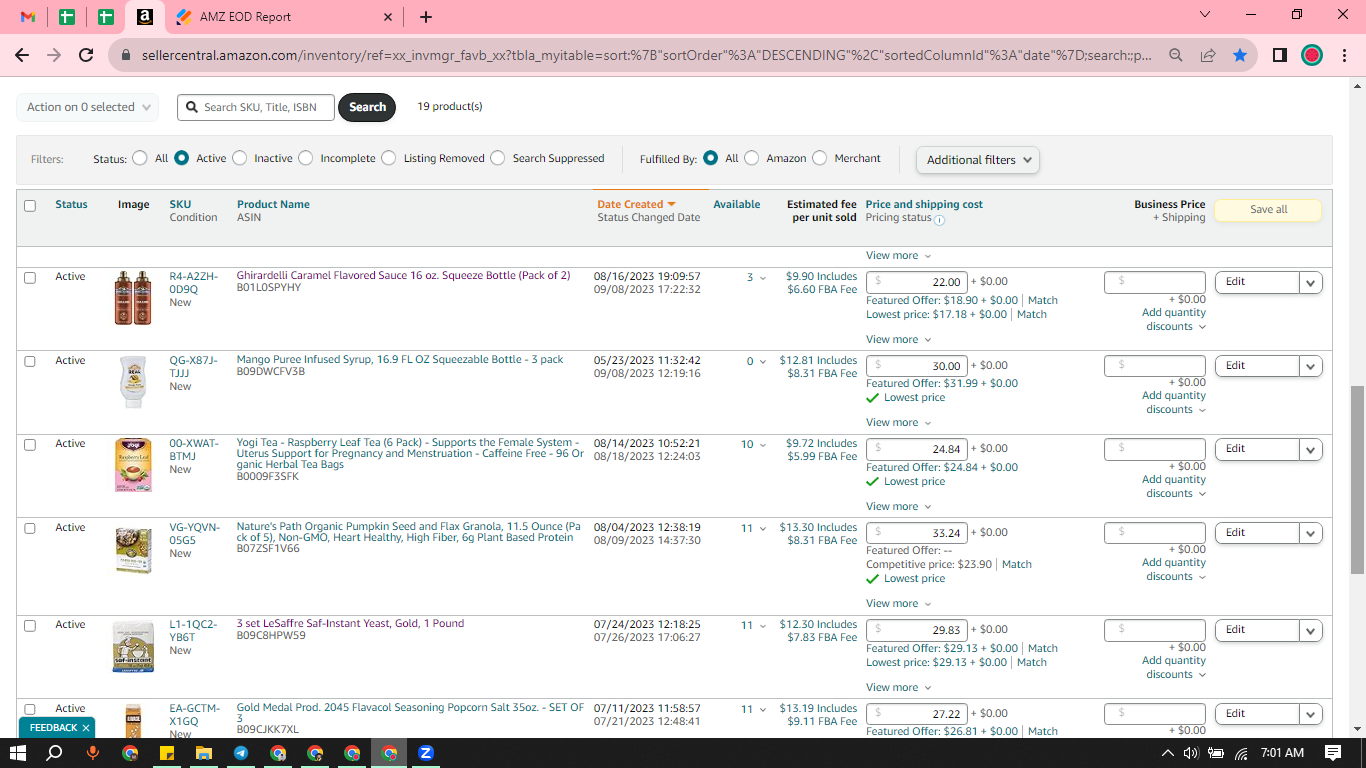The height and width of the screenshot is (768, 1366).
Task: Click the Search button
Action: pos(367,107)
